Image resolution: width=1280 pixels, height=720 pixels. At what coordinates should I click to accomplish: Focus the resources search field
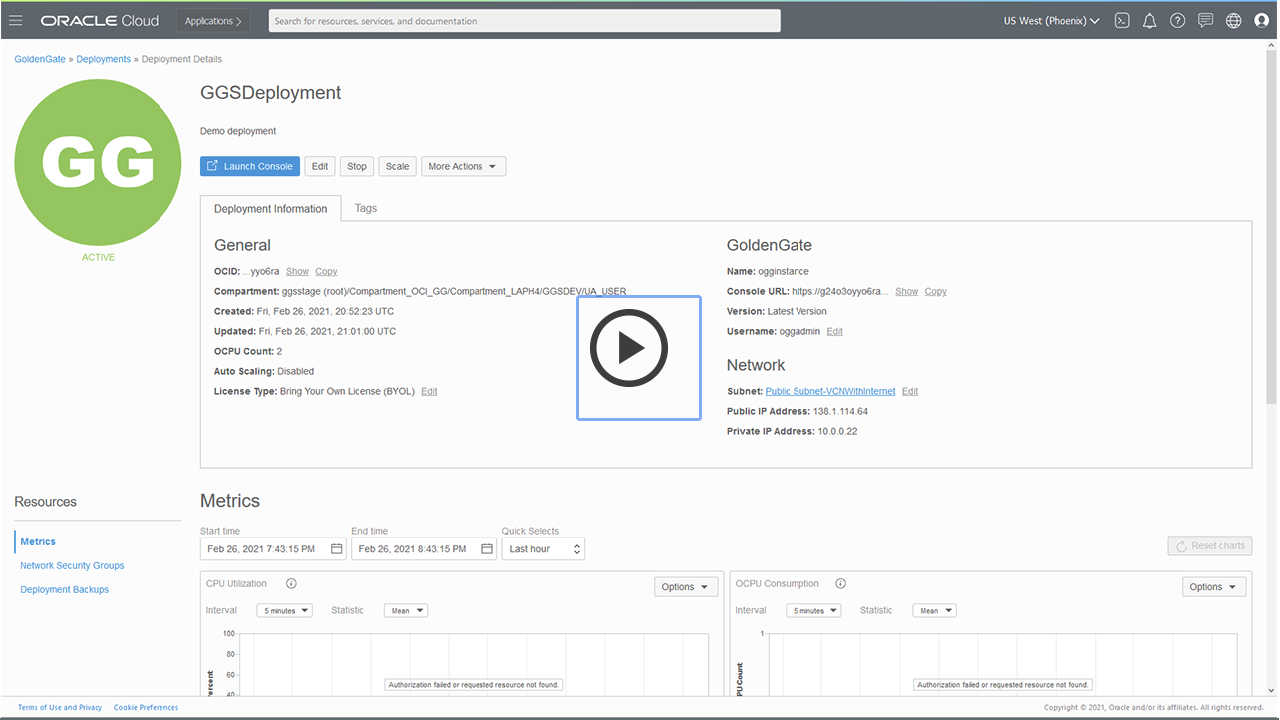pos(525,21)
